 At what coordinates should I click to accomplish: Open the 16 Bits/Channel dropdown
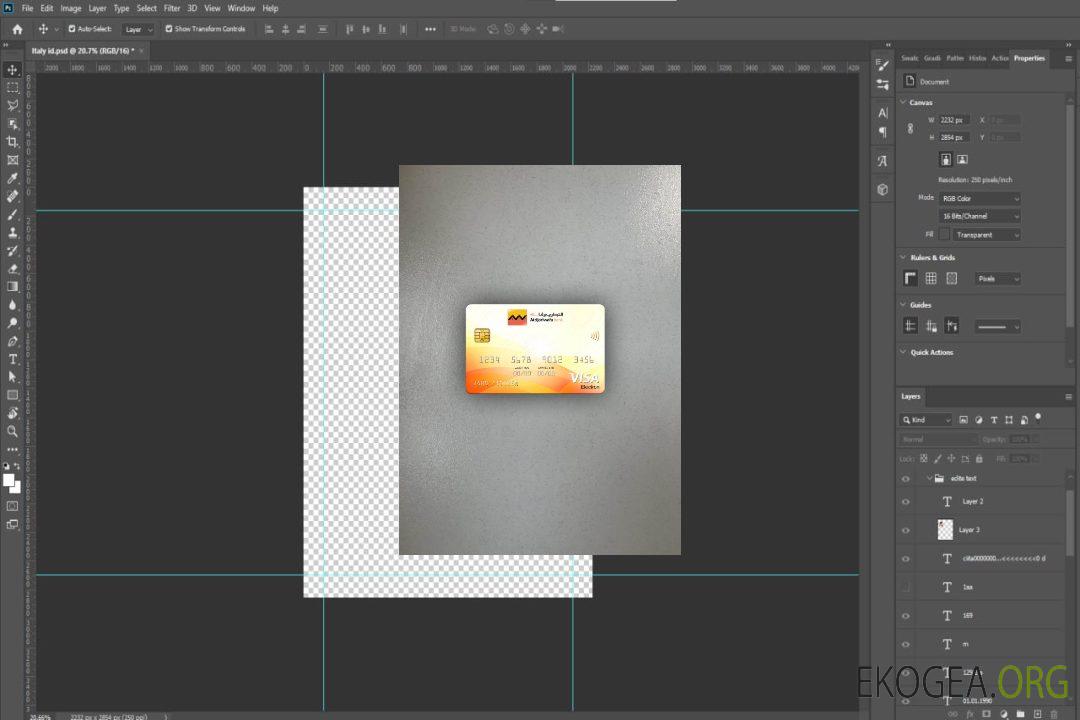[979, 216]
